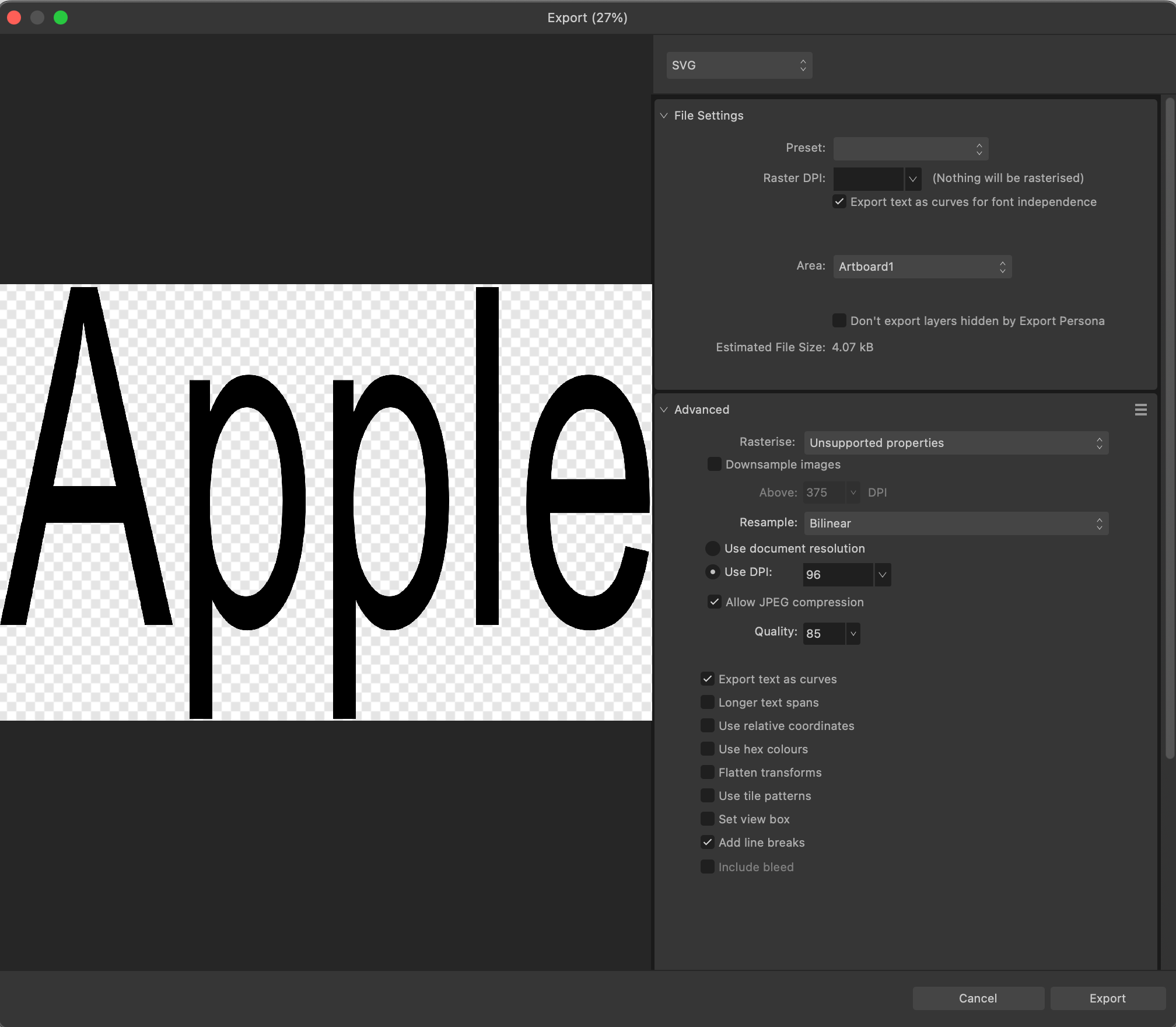Collapse the Advanced section
The height and width of the screenshot is (1027, 1176).
[664, 410]
